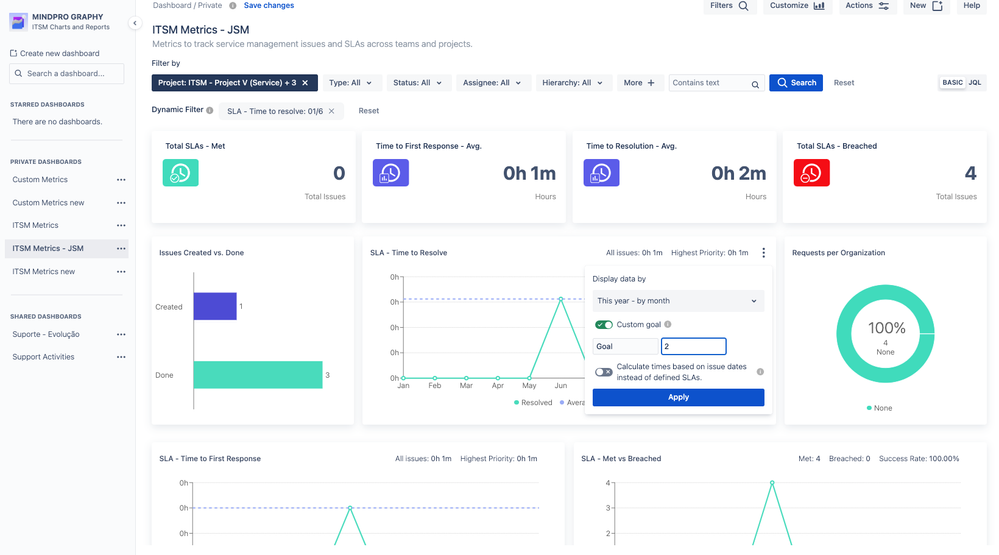Open Custom Metrics new dashboard
The width and height of the screenshot is (999, 555).
48,203
